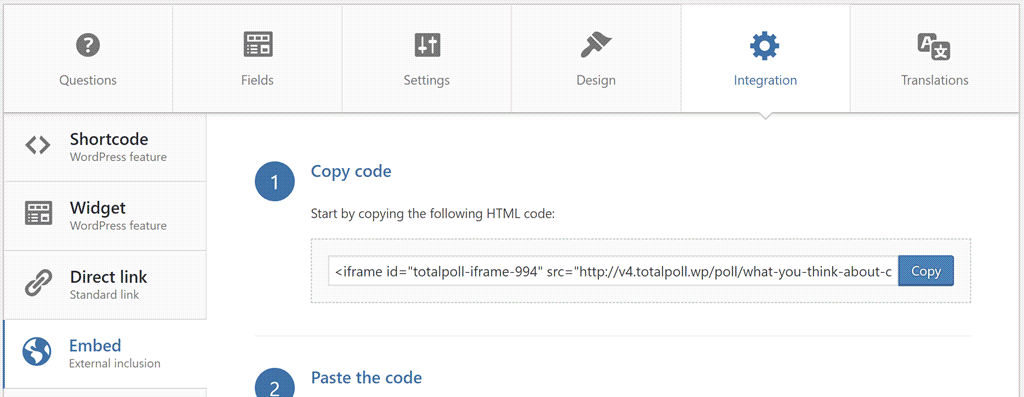This screenshot has width=1024, height=397.
Task: Click 'Start by copying the following HTML code:' text
Action: pyautogui.click(x=432, y=214)
